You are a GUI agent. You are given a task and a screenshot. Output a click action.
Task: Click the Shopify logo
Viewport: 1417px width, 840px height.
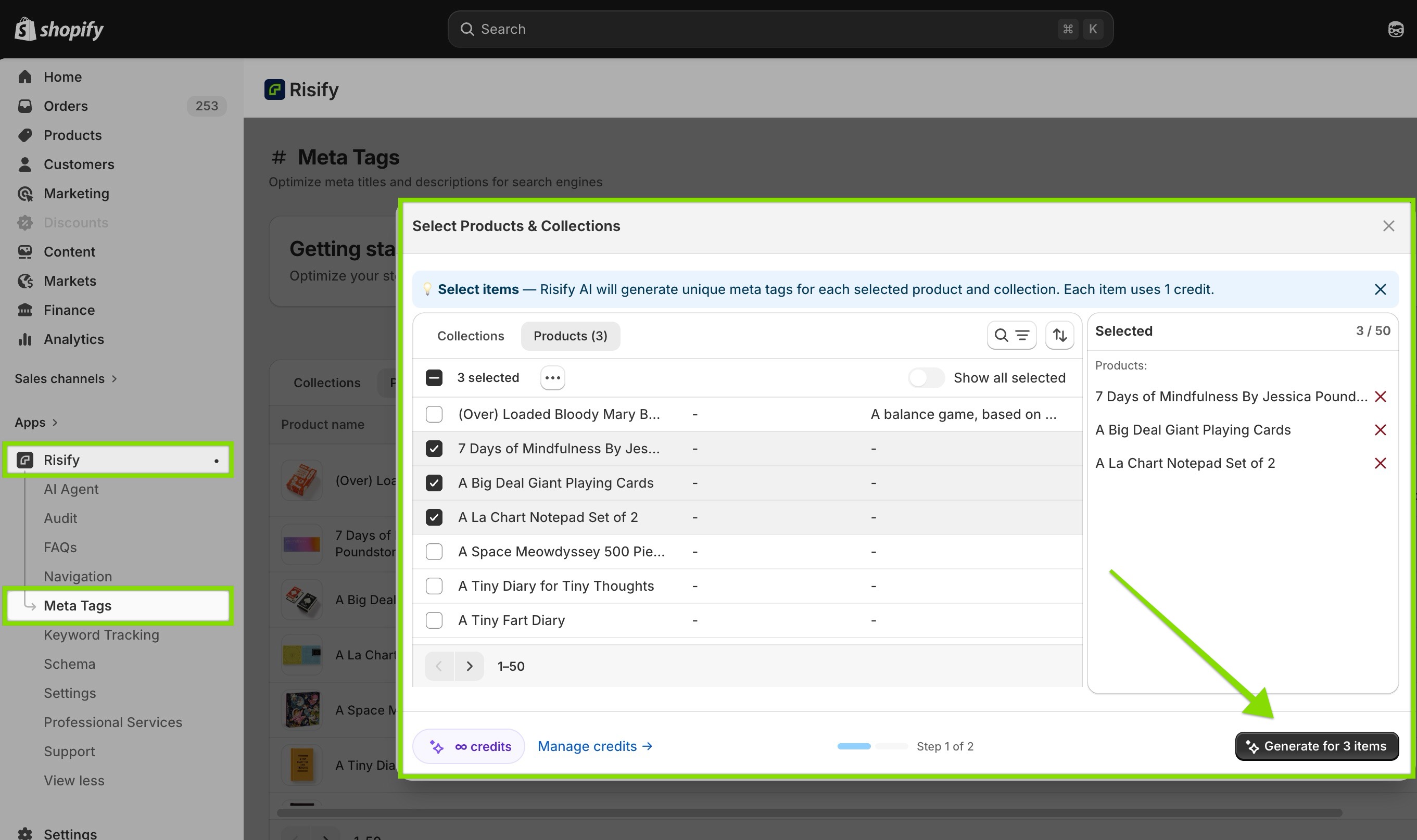[59, 29]
